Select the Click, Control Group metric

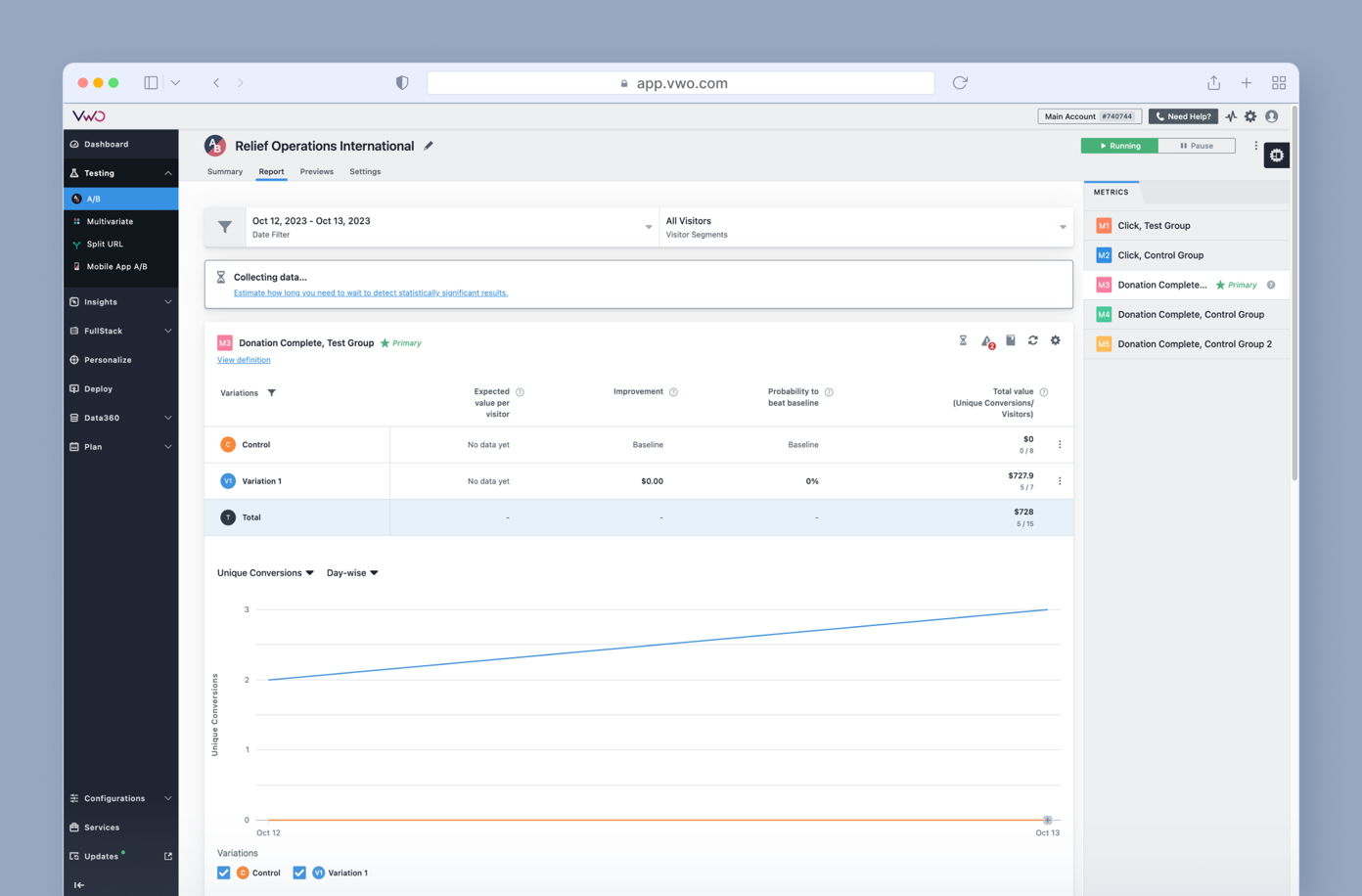(1160, 255)
